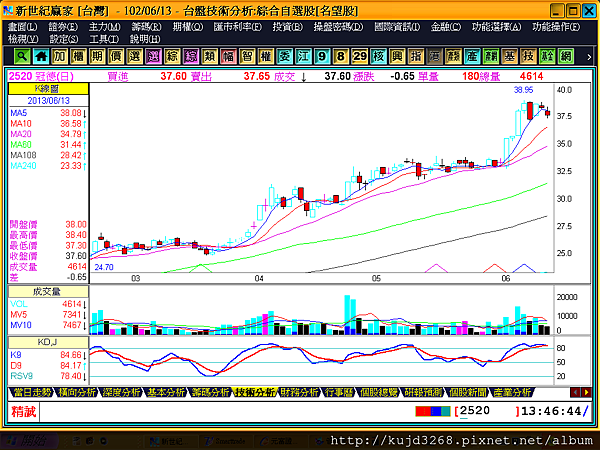The height and width of the screenshot is (450, 600).
Task: Click the cyan 9 toolbar icon
Action: point(322,57)
